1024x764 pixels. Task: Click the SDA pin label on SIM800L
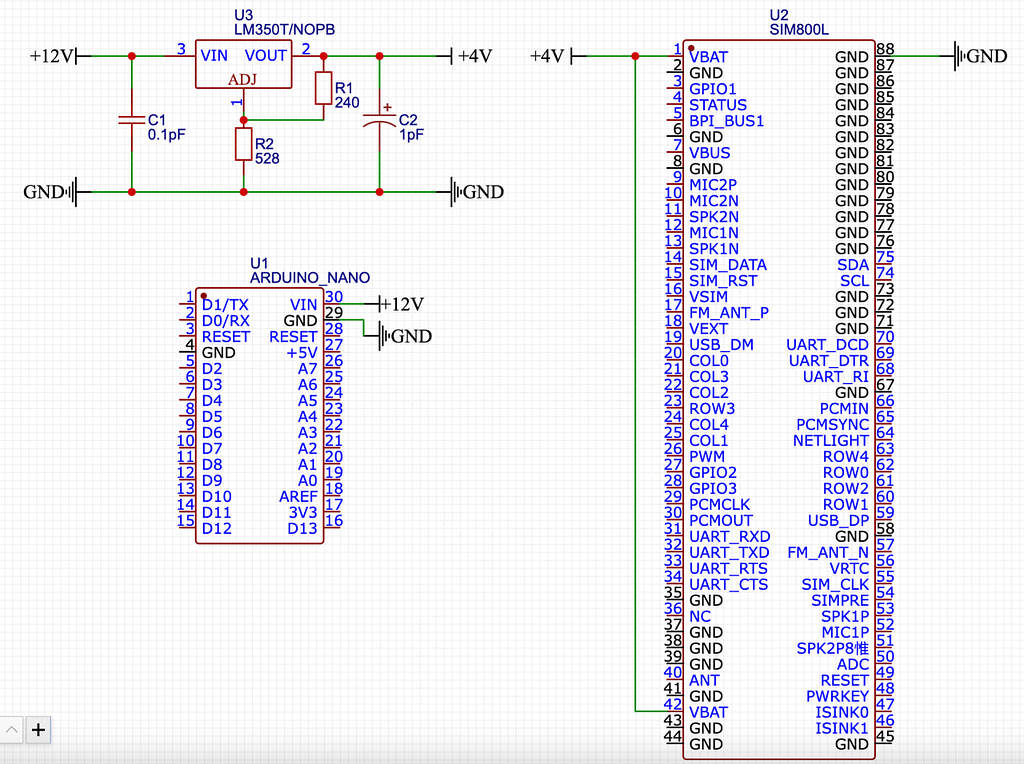pos(853,265)
